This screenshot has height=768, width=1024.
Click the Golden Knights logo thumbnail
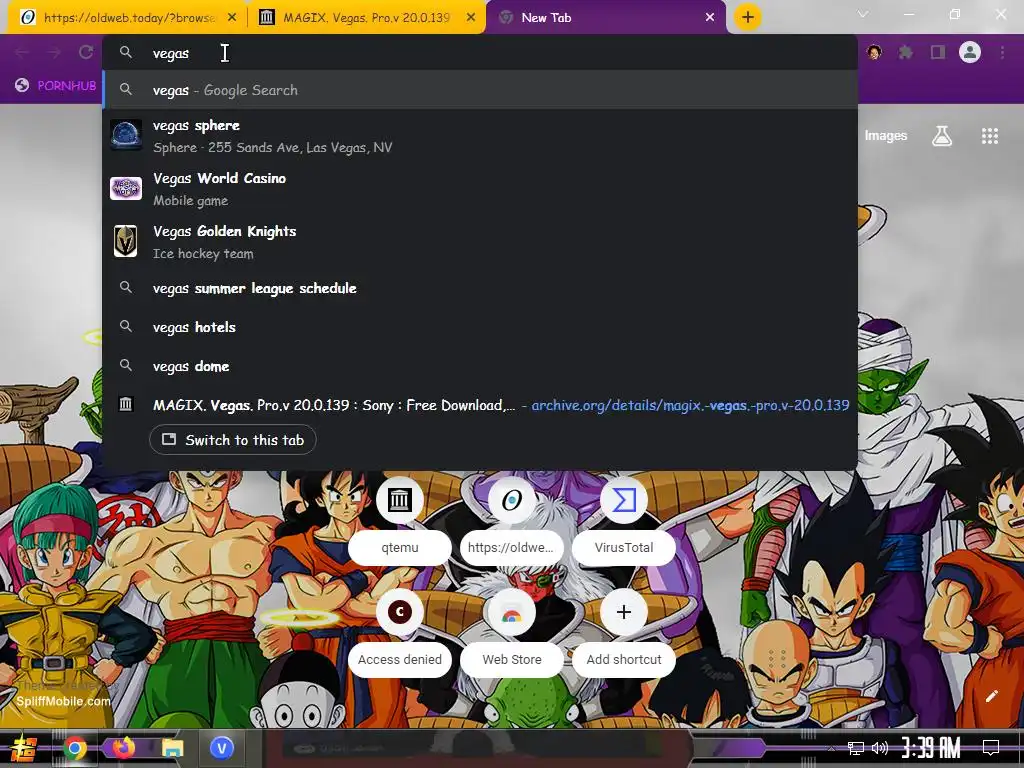point(125,242)
